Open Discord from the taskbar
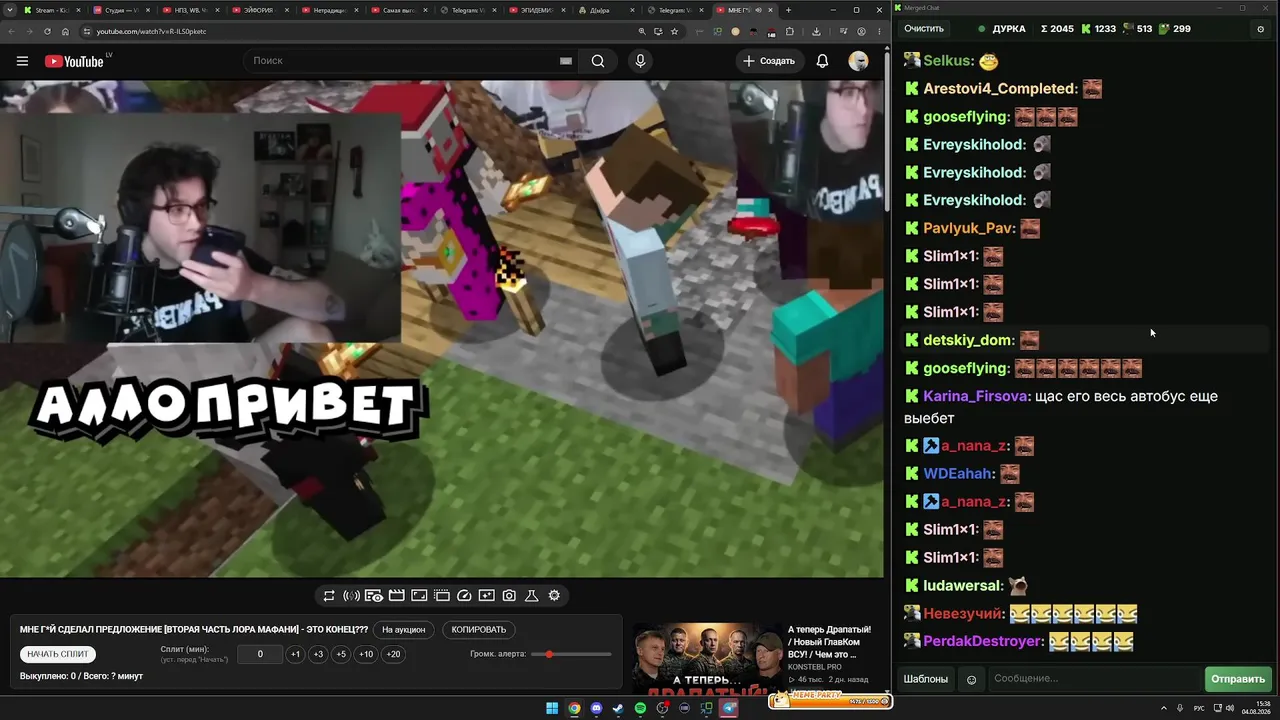This screenshot has width=1280, height=720. [596, 709]
